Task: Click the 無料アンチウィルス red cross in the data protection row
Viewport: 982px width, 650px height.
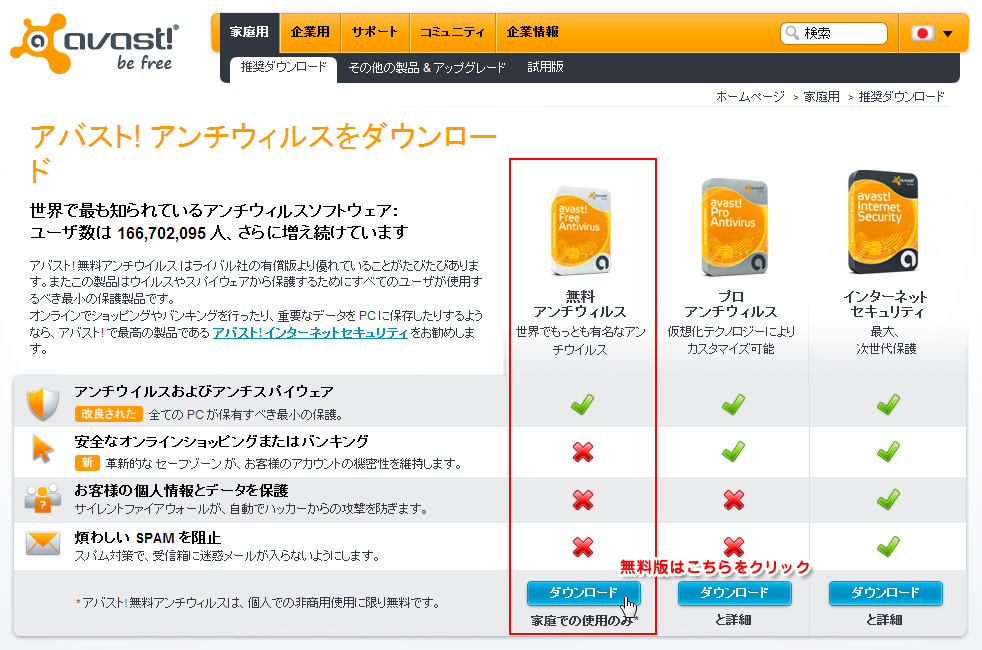Action: coord(583,500)
